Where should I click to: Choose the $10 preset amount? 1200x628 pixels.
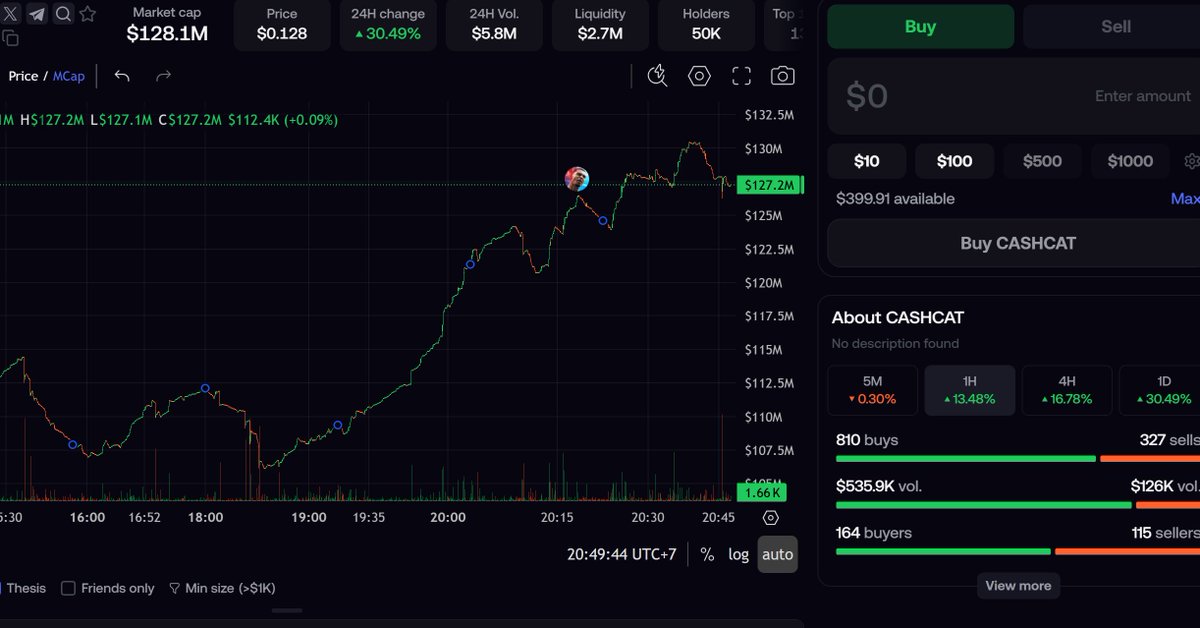click(867, 161)
